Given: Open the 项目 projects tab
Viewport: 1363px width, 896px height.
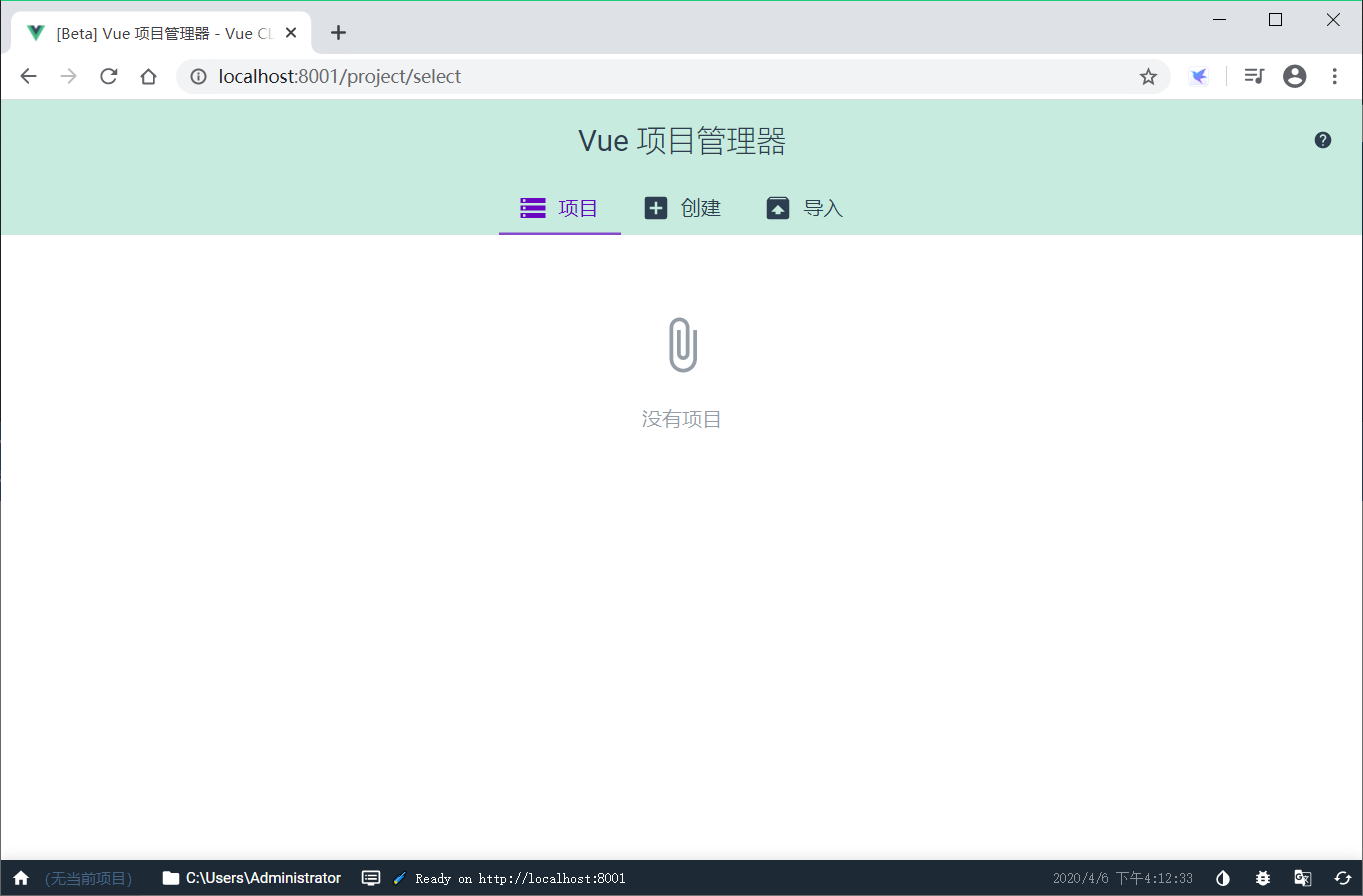Looking at the screenshot, I should click(560, 208).
